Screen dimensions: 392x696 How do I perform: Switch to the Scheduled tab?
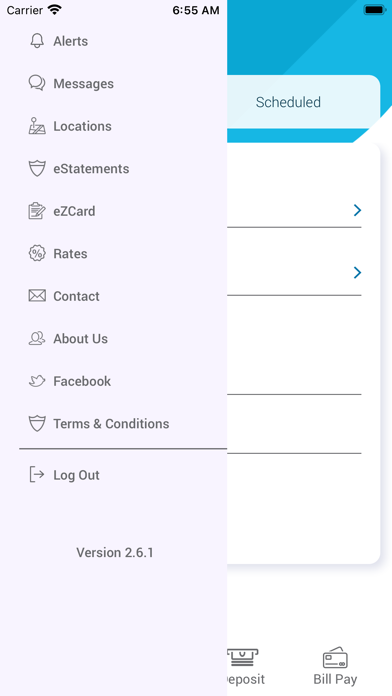point(288,102)
